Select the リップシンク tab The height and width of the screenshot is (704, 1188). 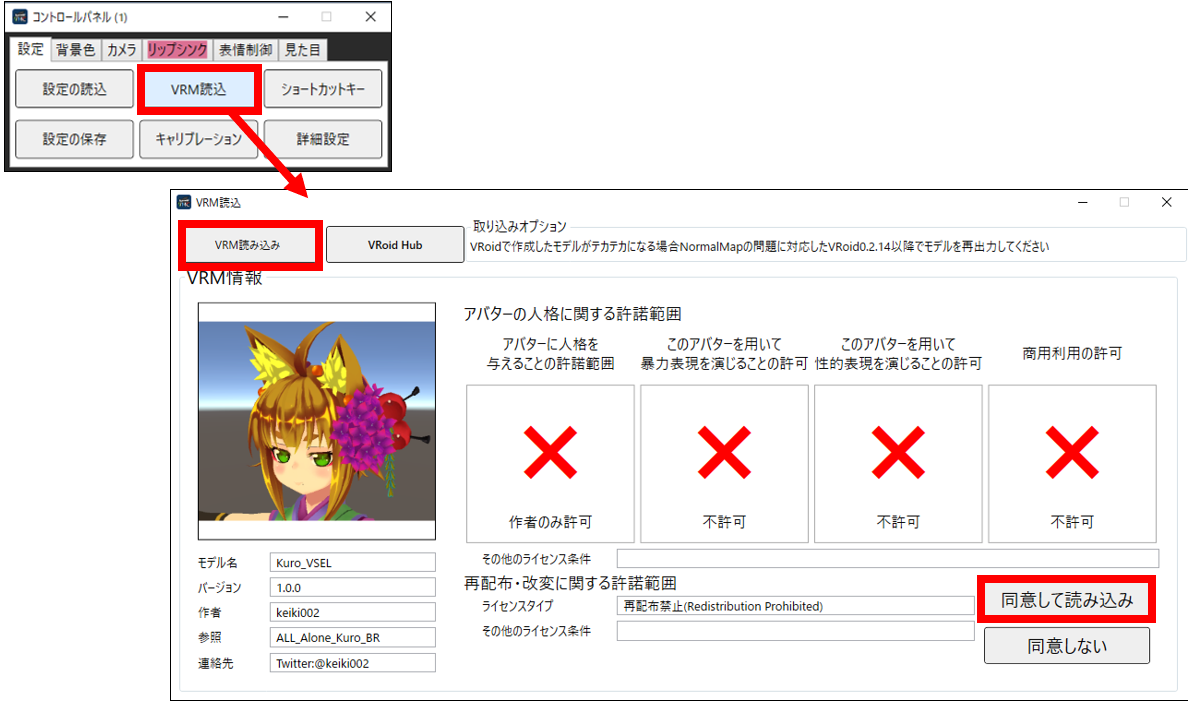(x=177, y=50)
